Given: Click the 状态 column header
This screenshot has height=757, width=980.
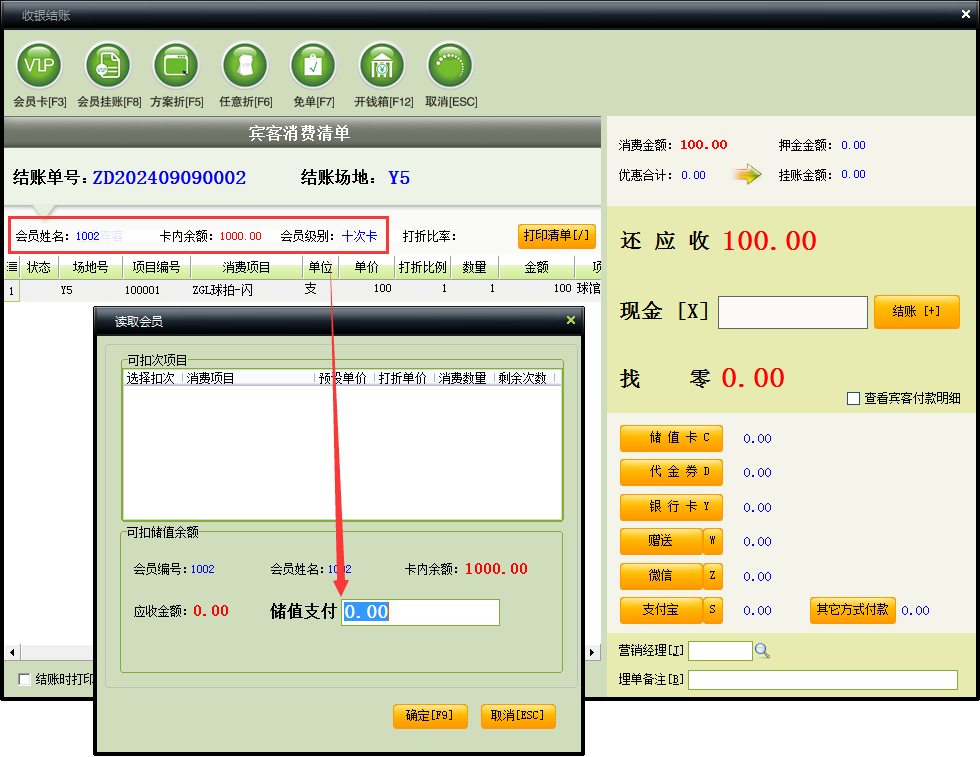Looking at the screenshot, I should 39,268.
